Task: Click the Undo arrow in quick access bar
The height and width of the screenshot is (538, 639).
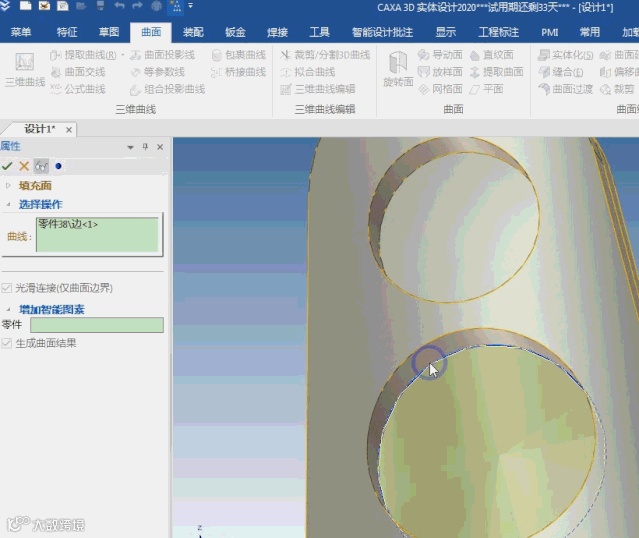Action: pos(119,6)
